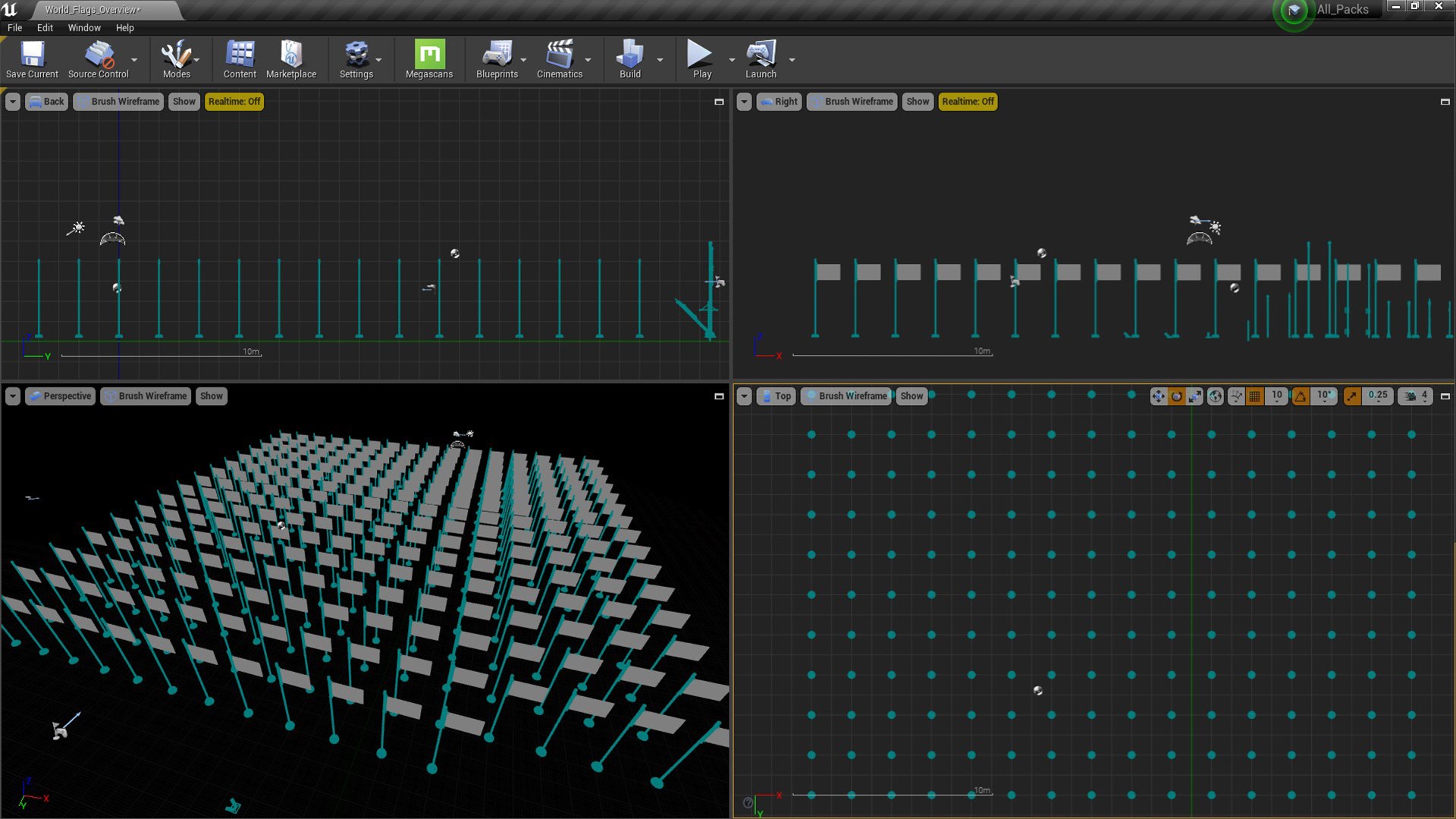Open the Edit menu
The height and width of the screenshot is (819, 1456).
[45, 27]
